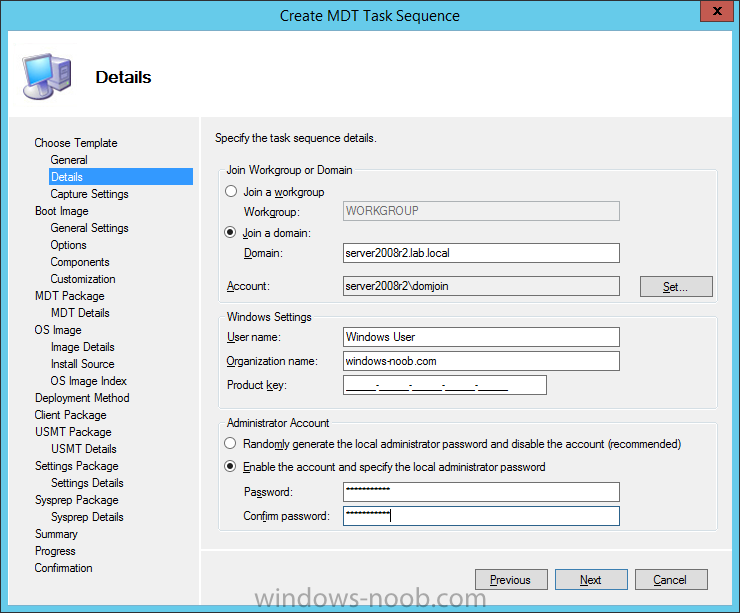Go back with the Previous button
The width and height of the screenshot is (740, 613).
tap(511, 579)
